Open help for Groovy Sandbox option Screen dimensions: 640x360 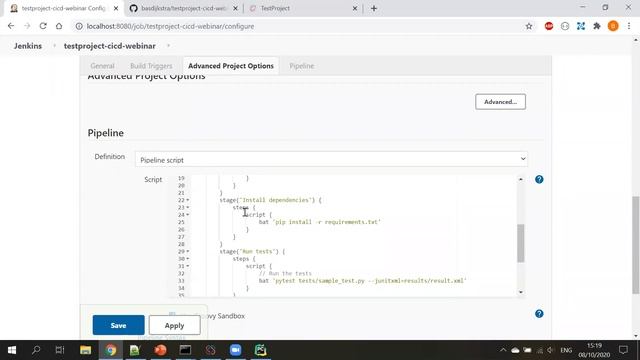pyautogui.click(x=539, y=314)
